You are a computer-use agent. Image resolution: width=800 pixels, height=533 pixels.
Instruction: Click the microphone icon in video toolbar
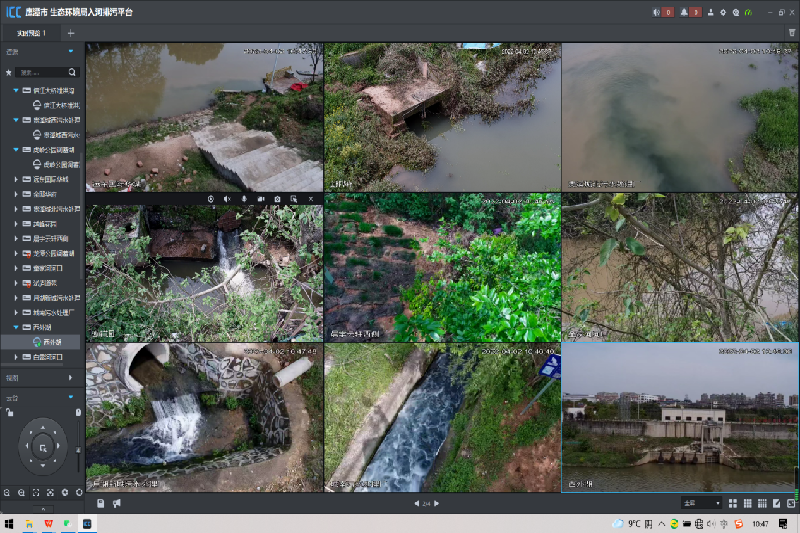[x=243, y=200]
